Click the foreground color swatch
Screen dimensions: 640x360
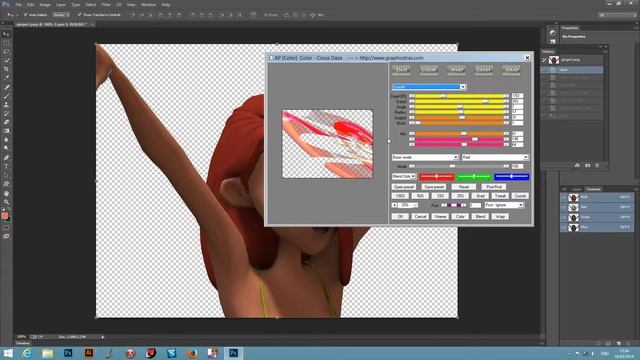[4, 216]
